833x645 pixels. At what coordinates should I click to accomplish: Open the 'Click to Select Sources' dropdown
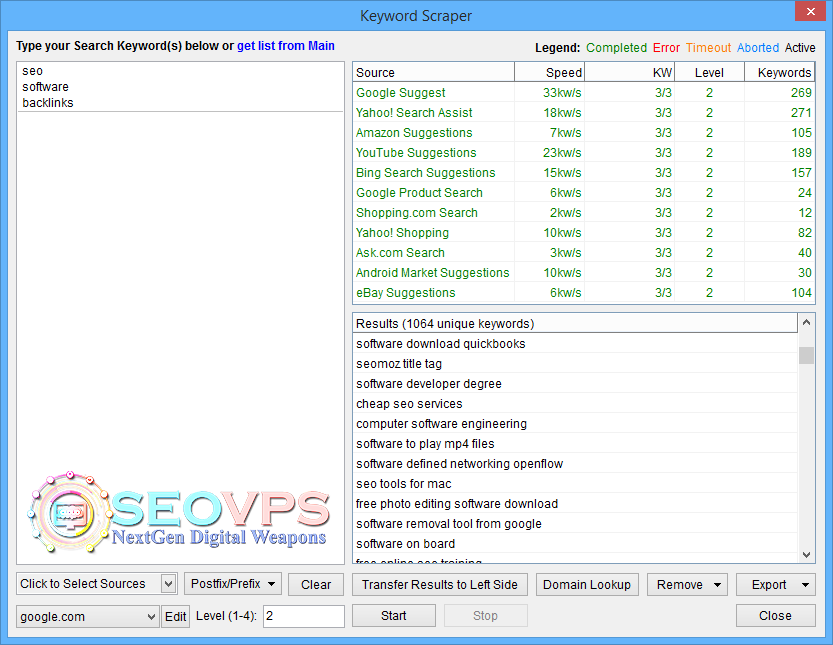97,584
